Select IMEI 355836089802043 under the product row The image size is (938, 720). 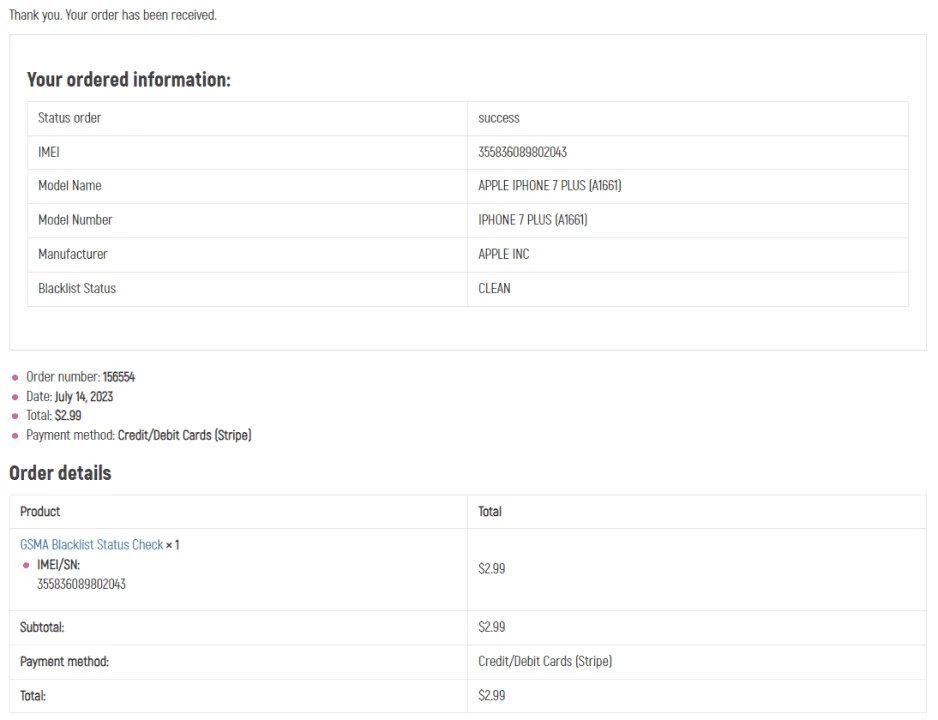(81, 584)
